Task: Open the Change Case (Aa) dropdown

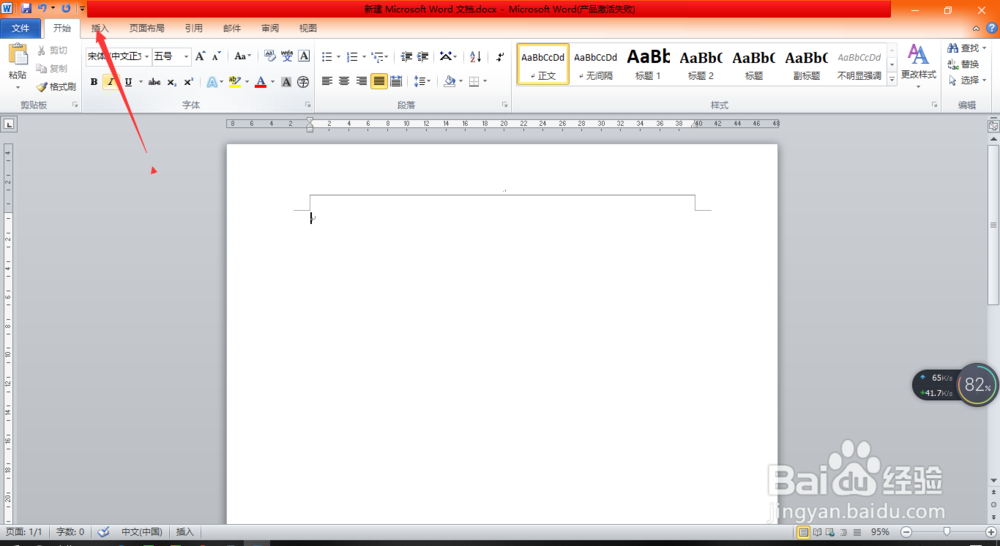Action: pyautogui.click(x=242, y=56)
